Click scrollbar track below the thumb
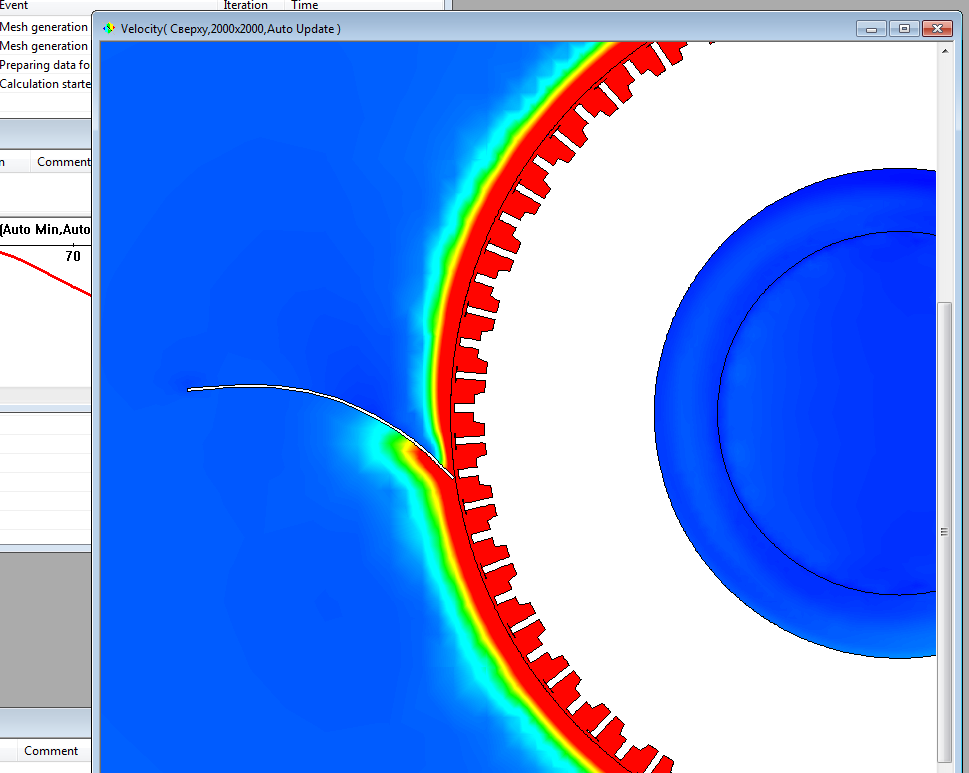The width and height of the screenshot is (969, 773). 944,766
